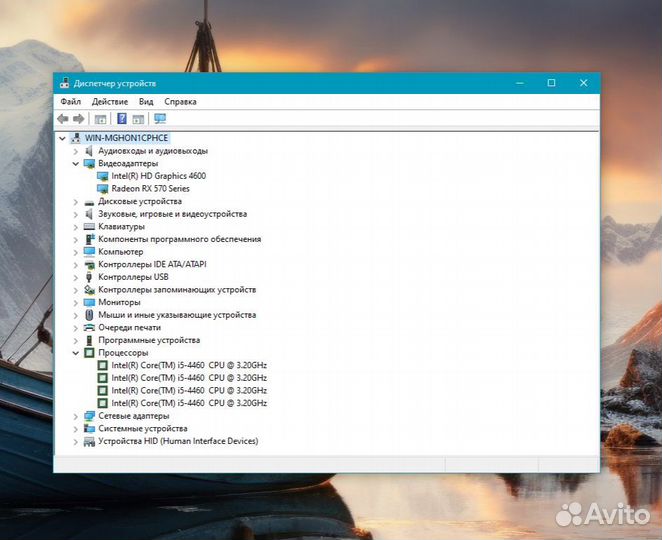Open the Справка menu
The image size is (662, 540).
coord(180,102)
